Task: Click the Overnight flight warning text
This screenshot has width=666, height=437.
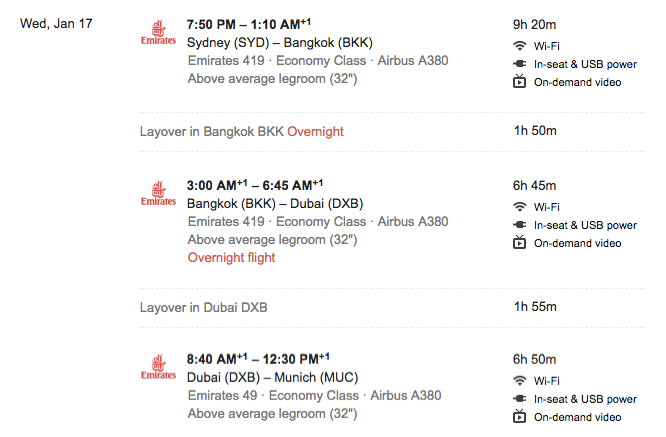Action: pos(231,258)
